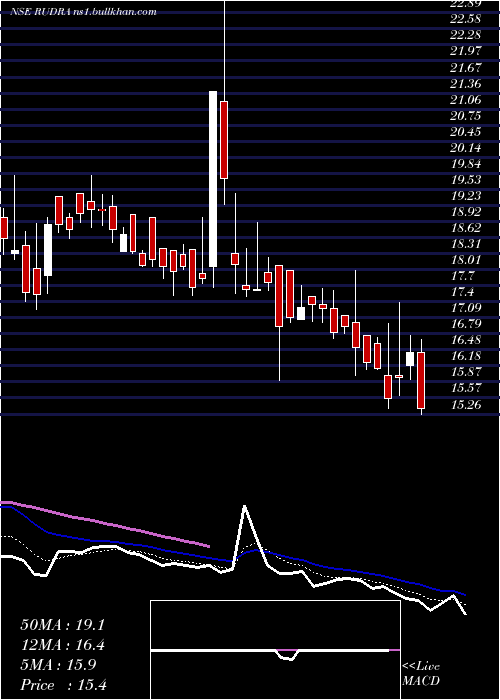Select the 21.36 price axis label
This screenshot has height=700, width=500.
466,84
